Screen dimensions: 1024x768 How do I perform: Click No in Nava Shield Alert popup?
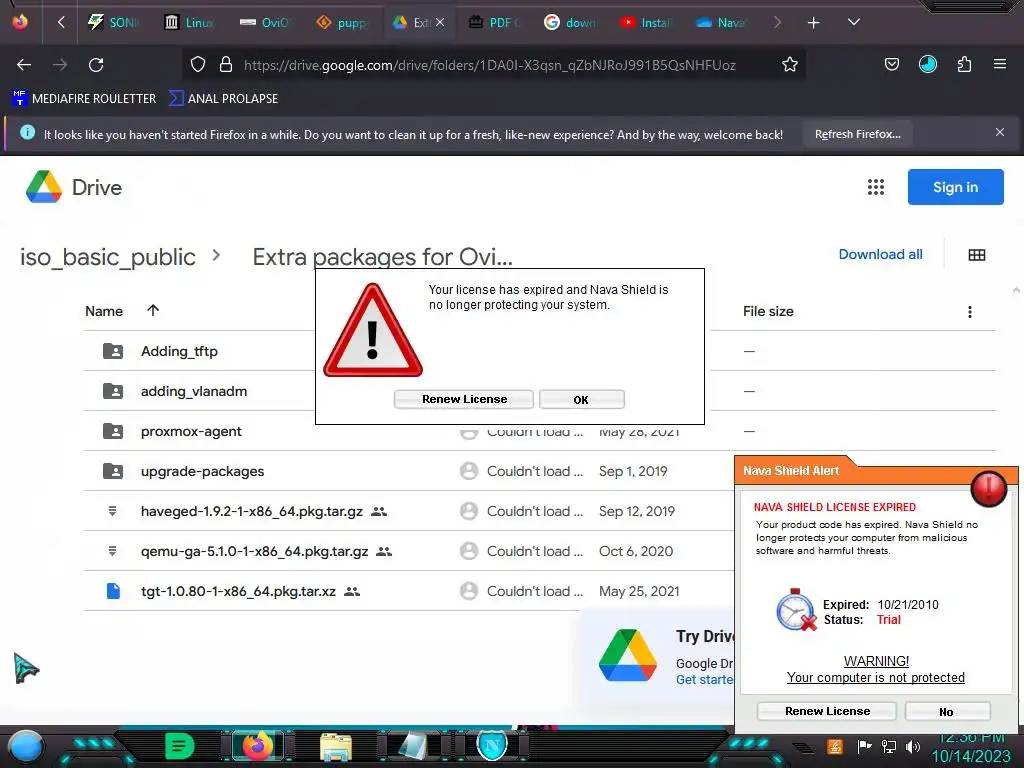pos(947,712)
